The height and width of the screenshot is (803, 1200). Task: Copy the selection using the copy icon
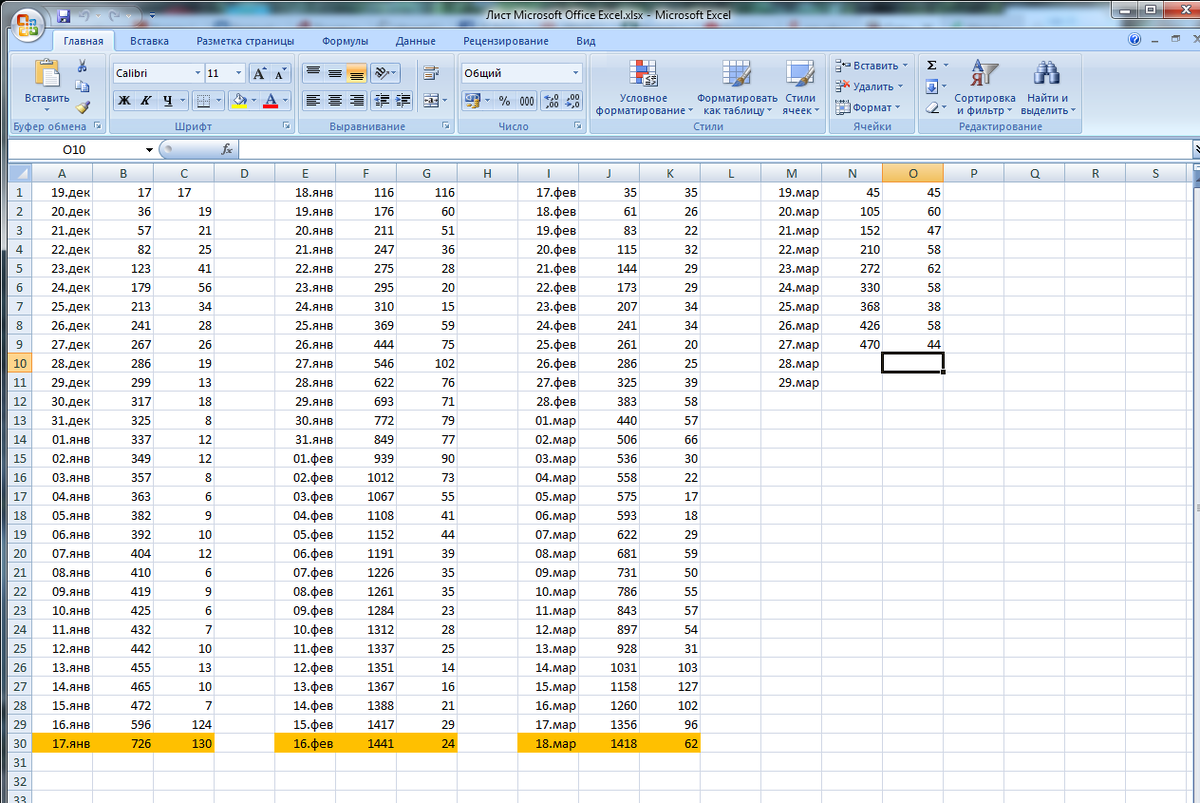pyautogui.click(x=82, y=87)
